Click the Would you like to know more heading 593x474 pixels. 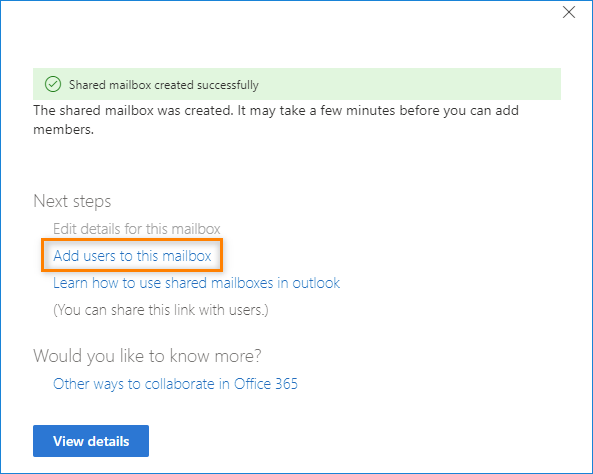click(147, 356)
